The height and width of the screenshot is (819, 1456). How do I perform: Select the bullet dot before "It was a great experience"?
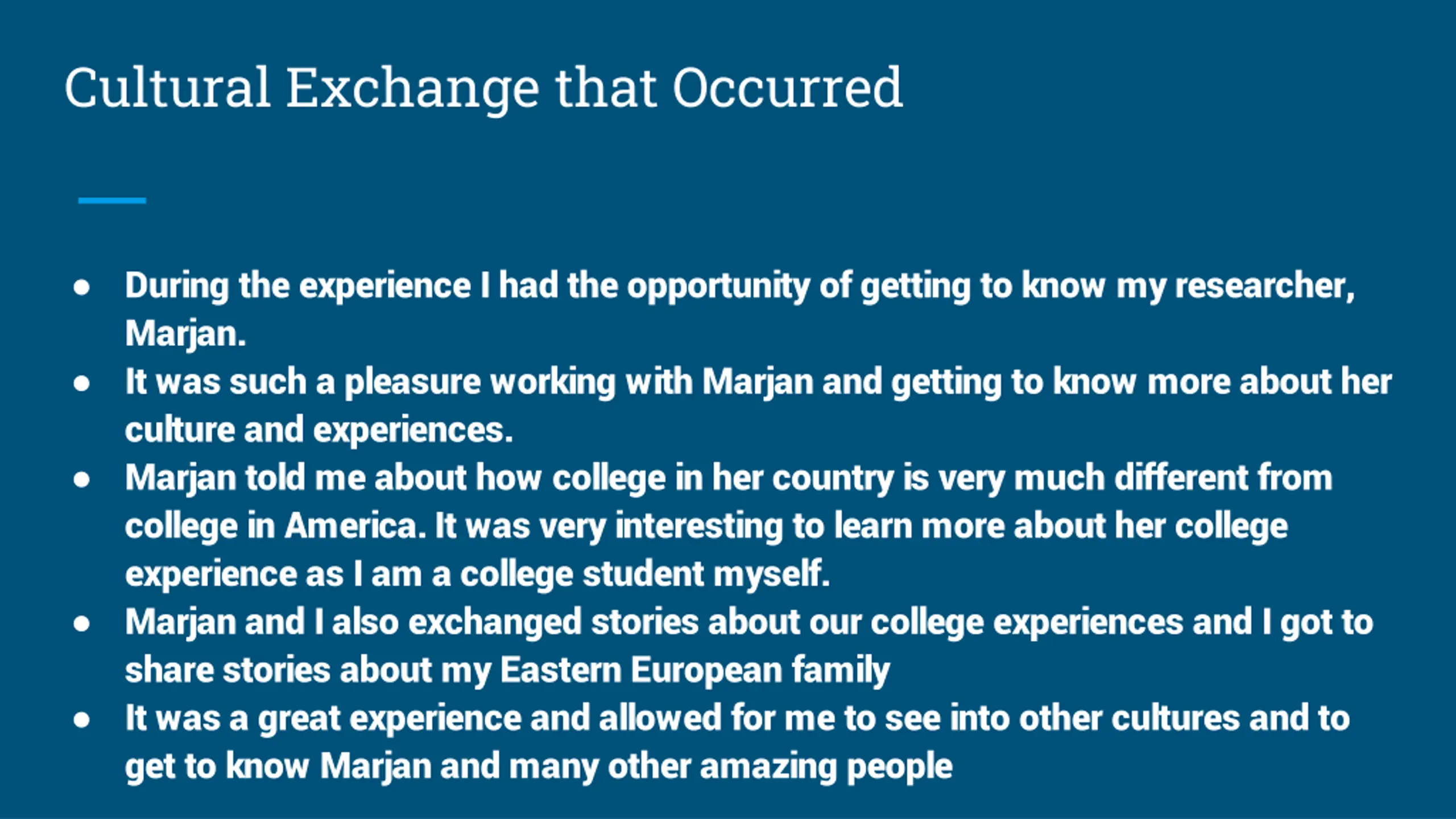tap(81, 720)
